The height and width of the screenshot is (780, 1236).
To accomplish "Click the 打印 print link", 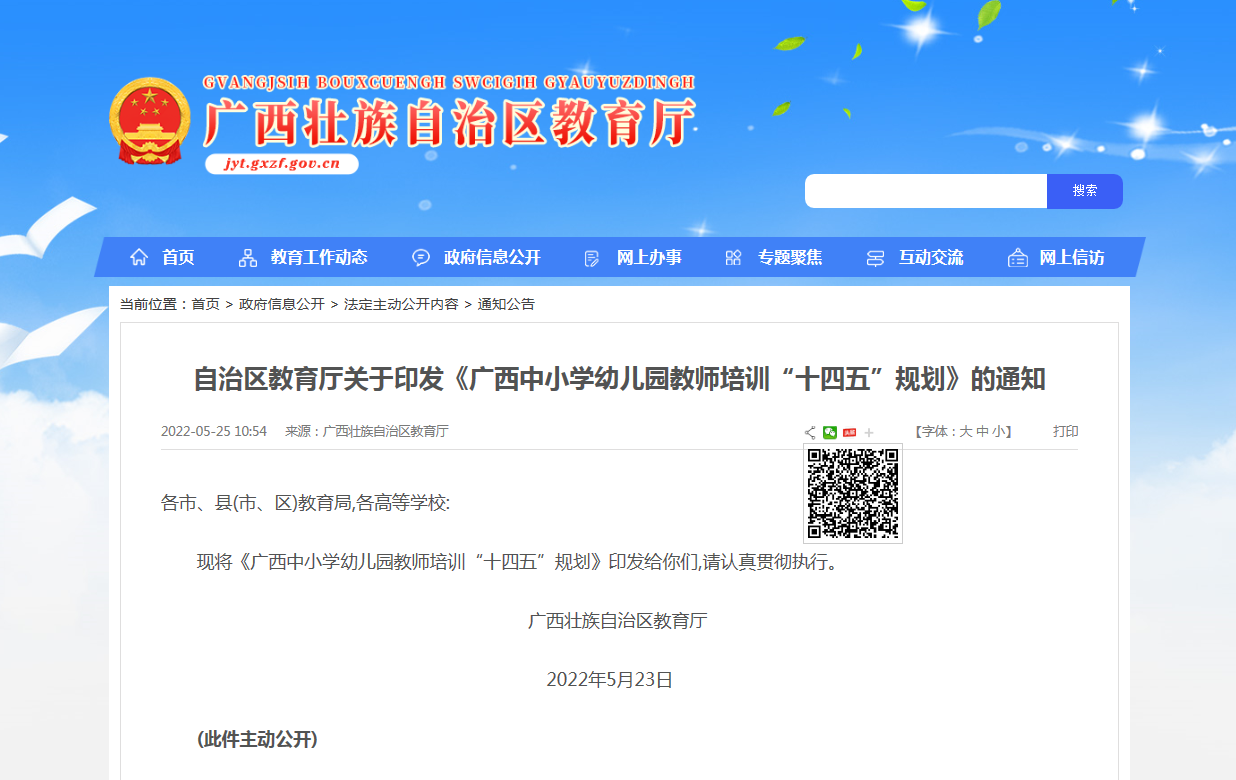I will 1066,432.
